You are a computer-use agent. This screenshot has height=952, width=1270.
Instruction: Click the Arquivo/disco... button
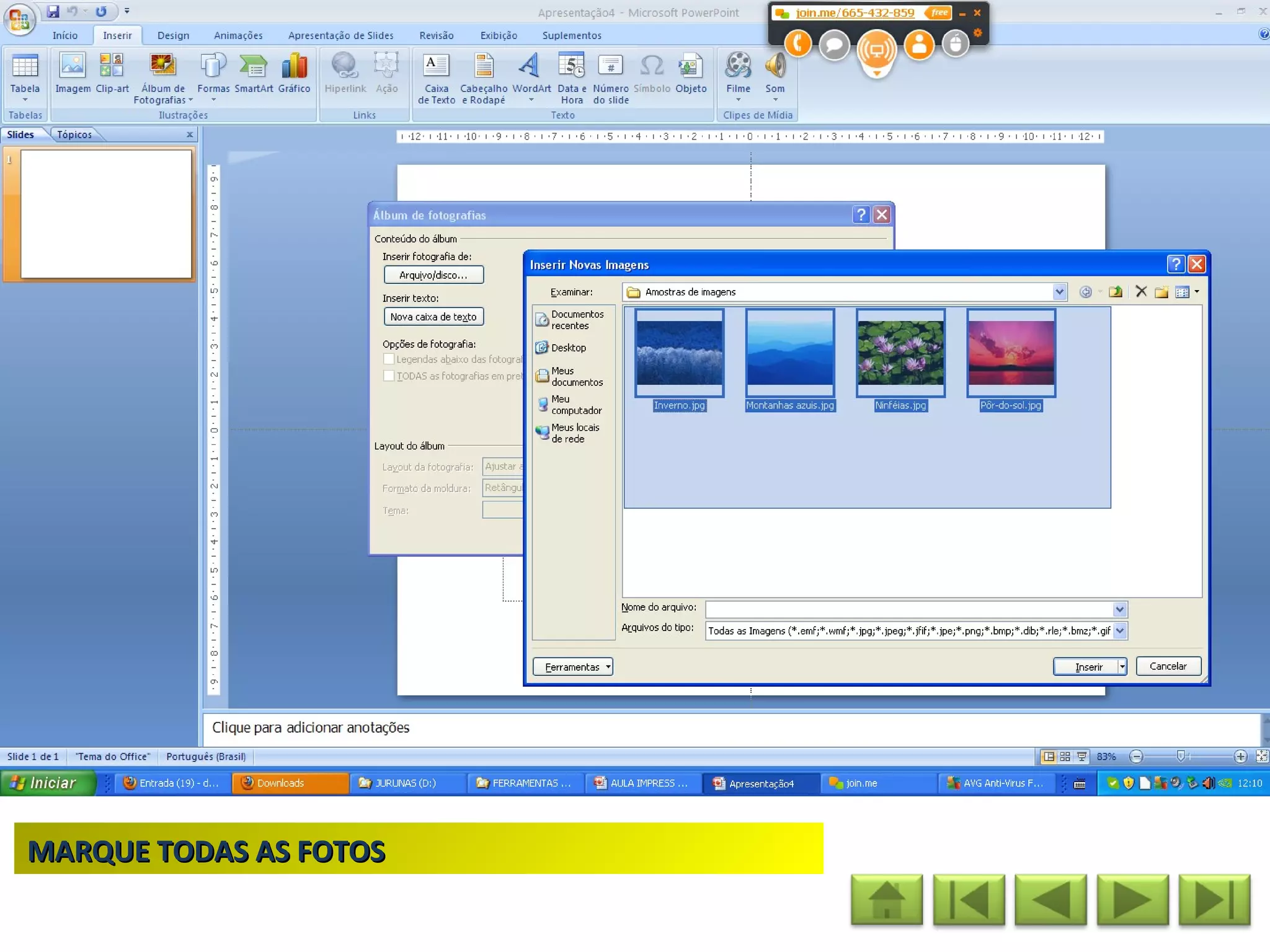[433, 275]
